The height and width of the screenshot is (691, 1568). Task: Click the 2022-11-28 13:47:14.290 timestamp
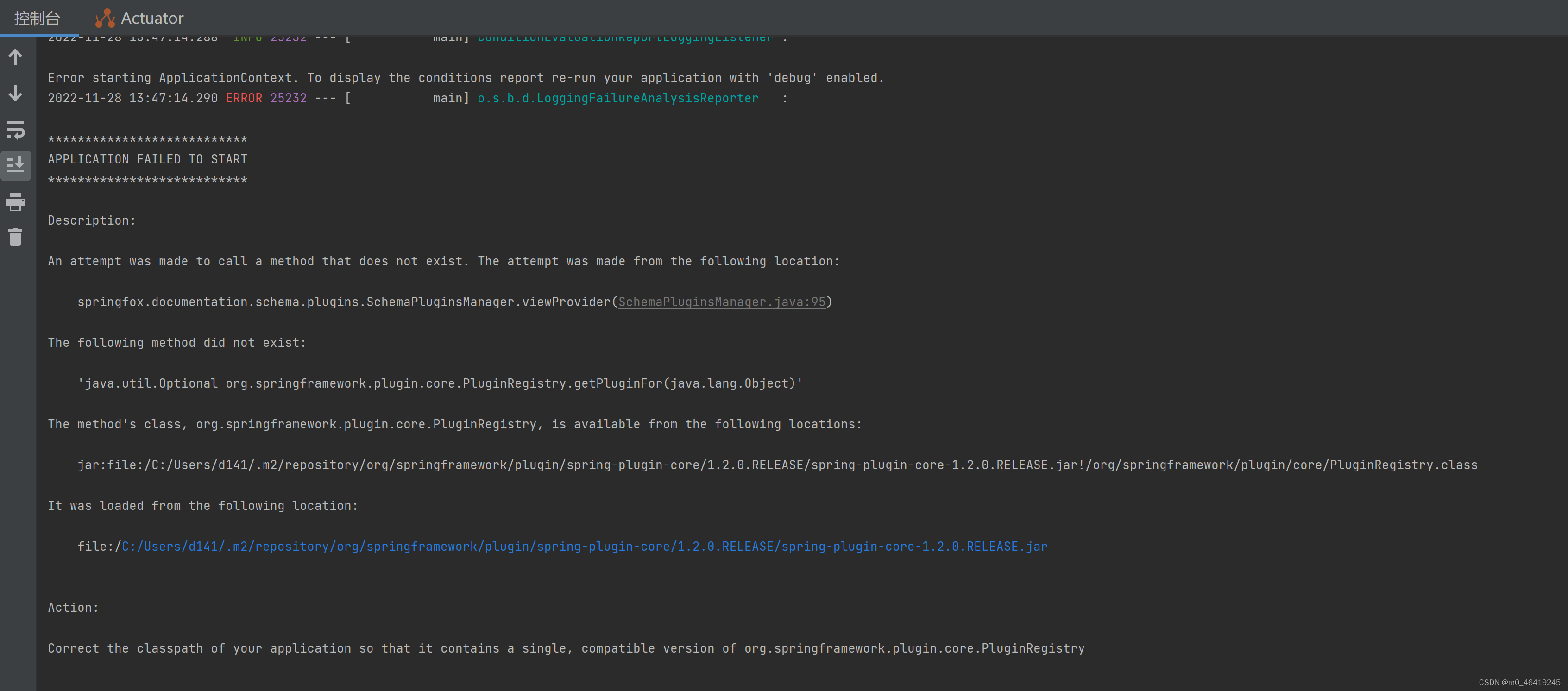coord(132,98)
